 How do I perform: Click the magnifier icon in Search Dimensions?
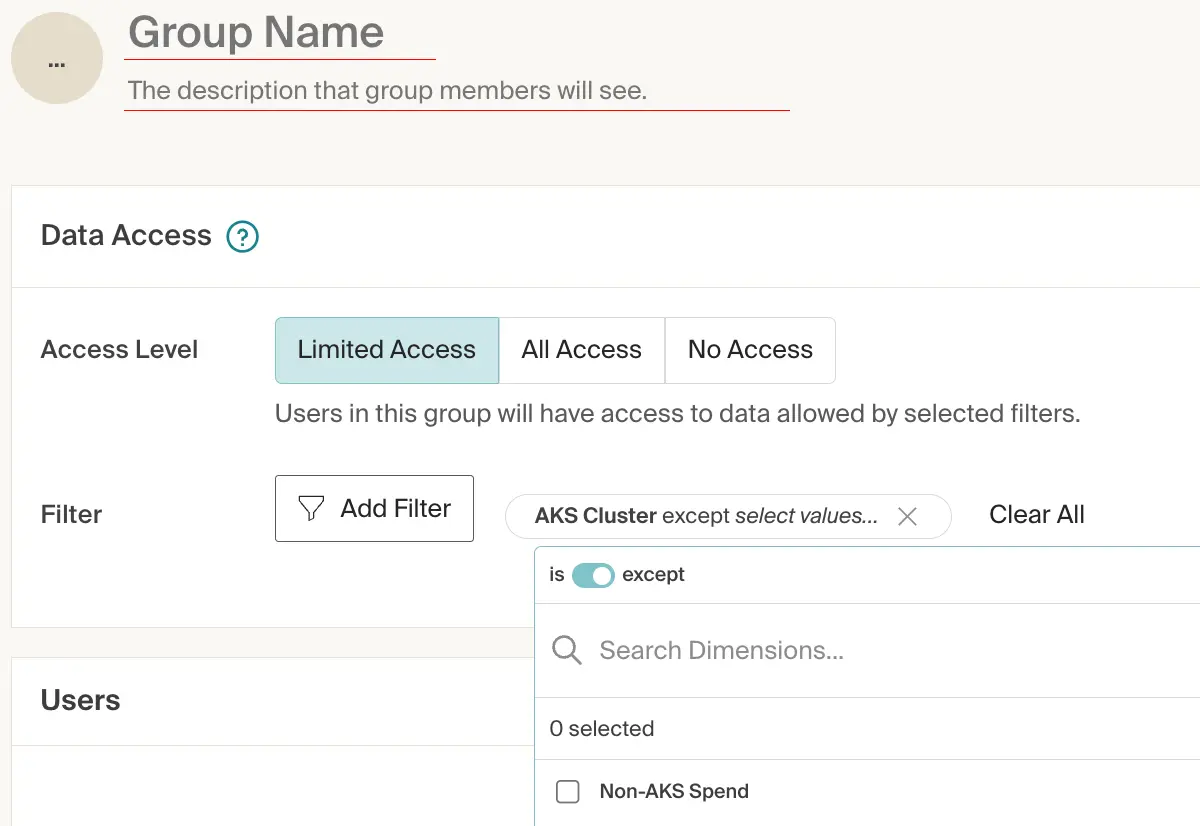[567, 651]
